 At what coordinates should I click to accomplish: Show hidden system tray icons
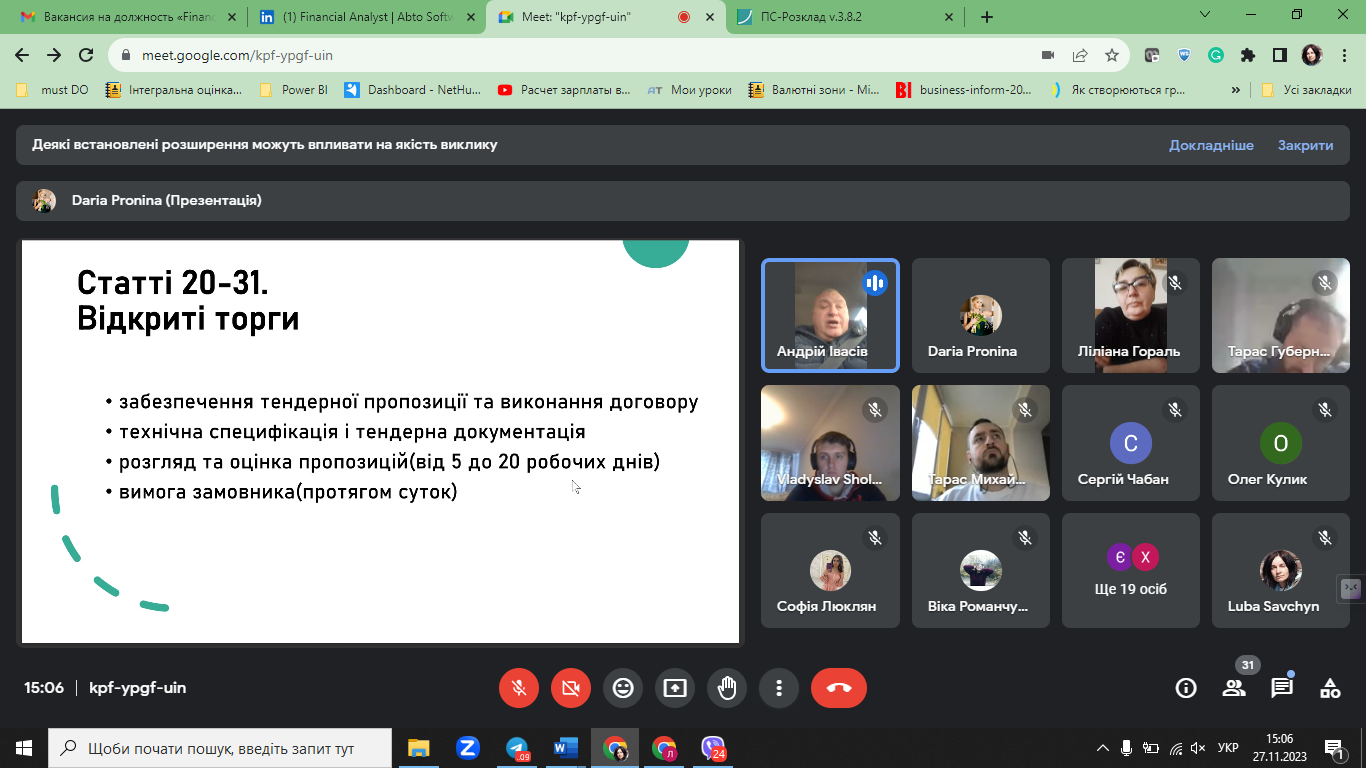pyautogui.click(x=1103, y=748)
